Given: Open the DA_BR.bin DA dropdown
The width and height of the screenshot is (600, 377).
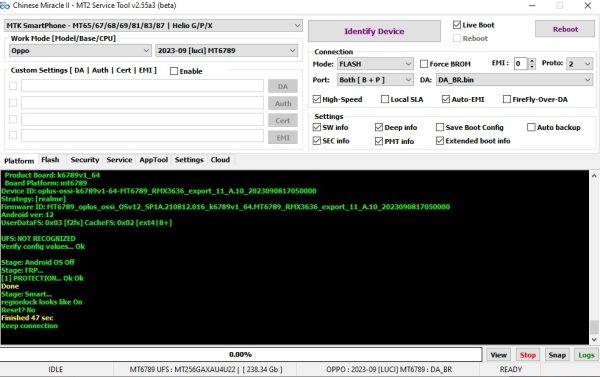Looking at the screenshot, I should 514,80.
